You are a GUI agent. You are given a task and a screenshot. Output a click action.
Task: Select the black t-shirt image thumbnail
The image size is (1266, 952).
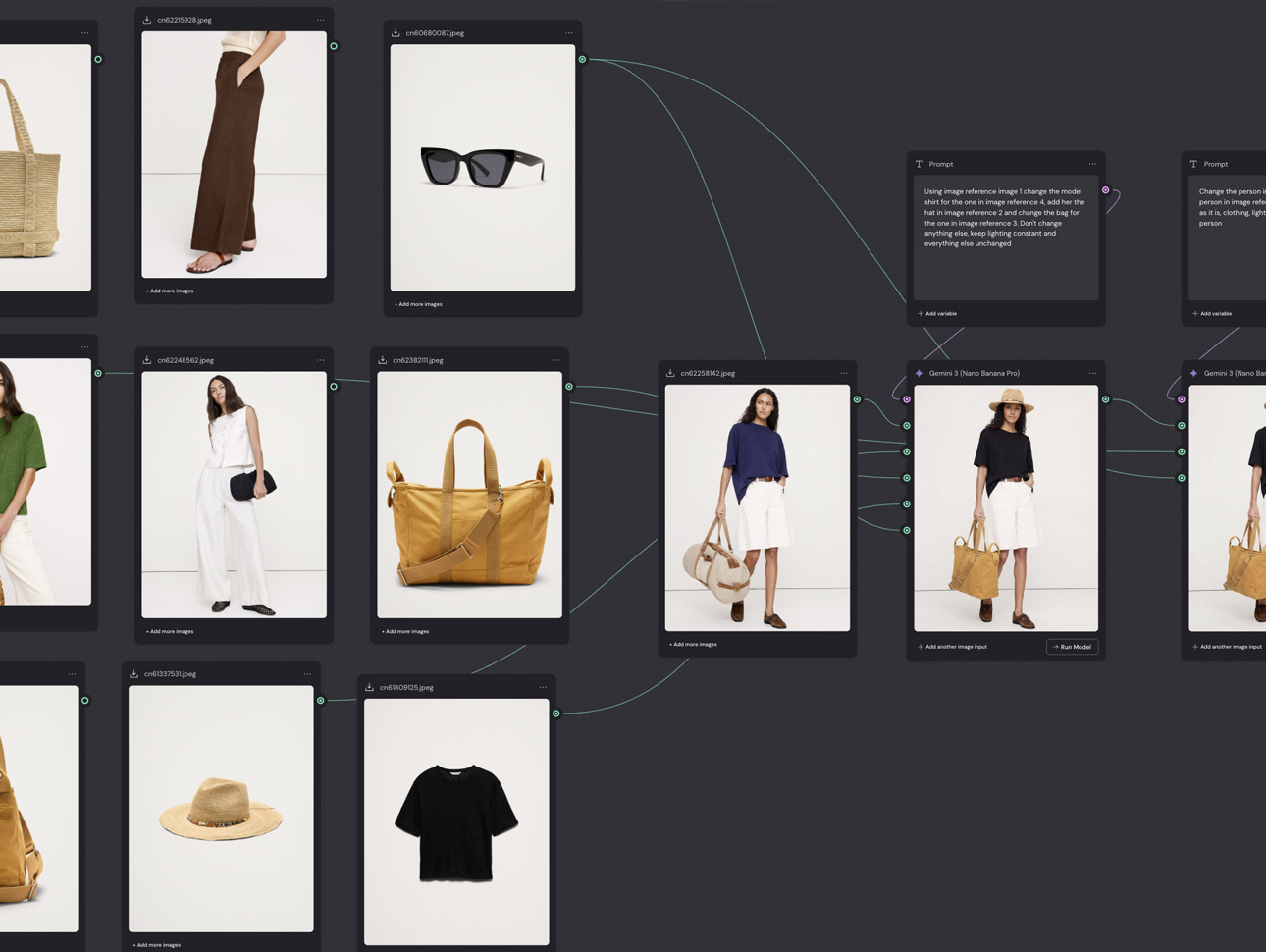(x=456, y=821)
